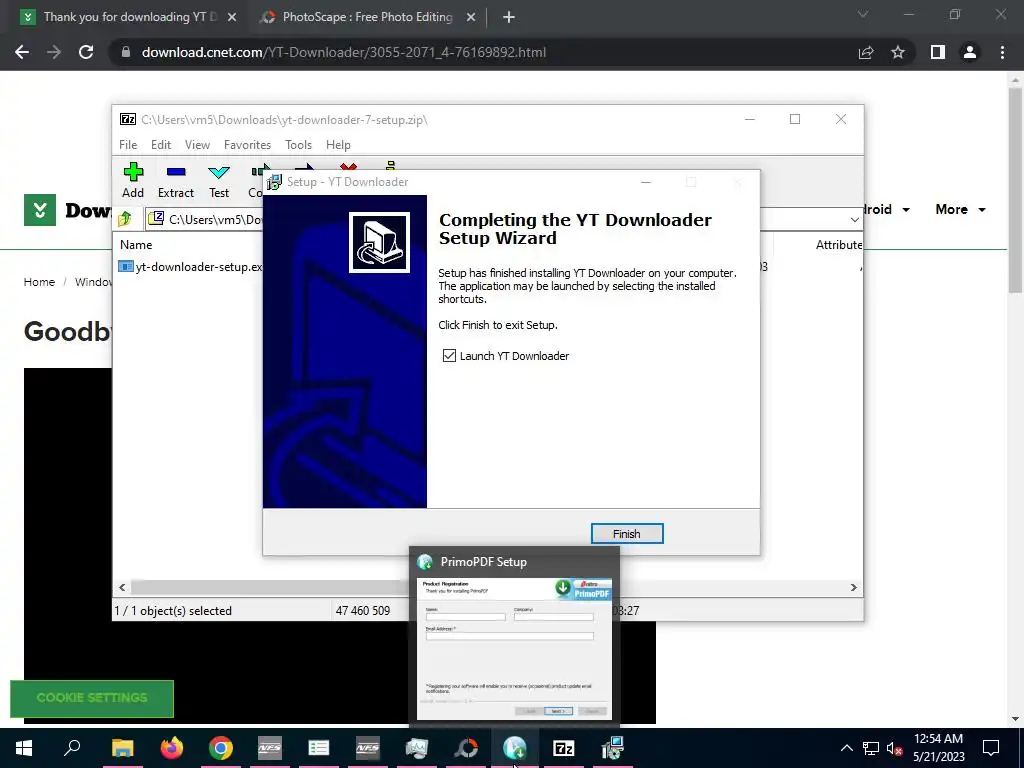Open a new Chrome tab
Viewport: 1024px width, 768px height.
509,18
